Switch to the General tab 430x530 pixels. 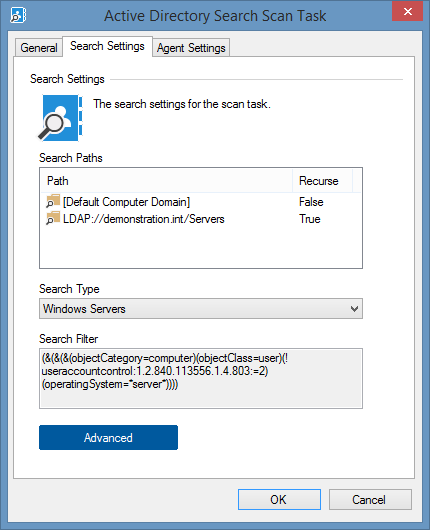pos(39,48)
